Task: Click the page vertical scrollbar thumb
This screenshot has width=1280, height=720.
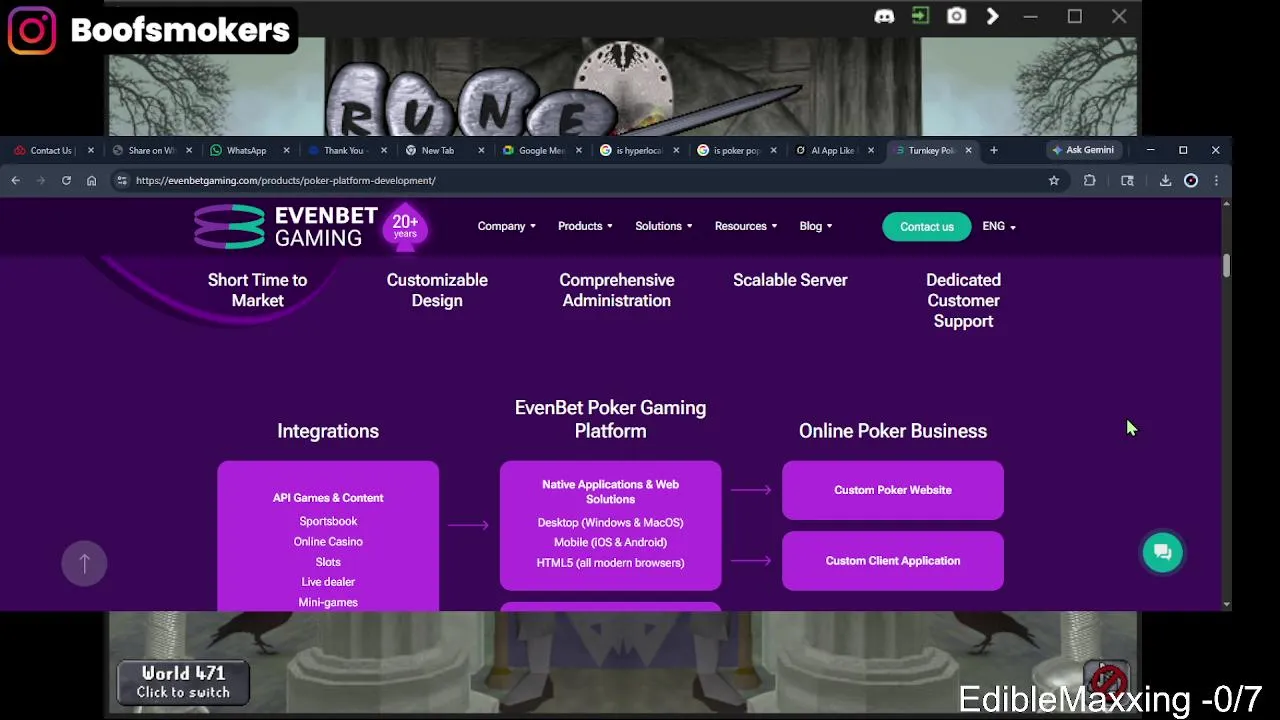Action: 1226,266
